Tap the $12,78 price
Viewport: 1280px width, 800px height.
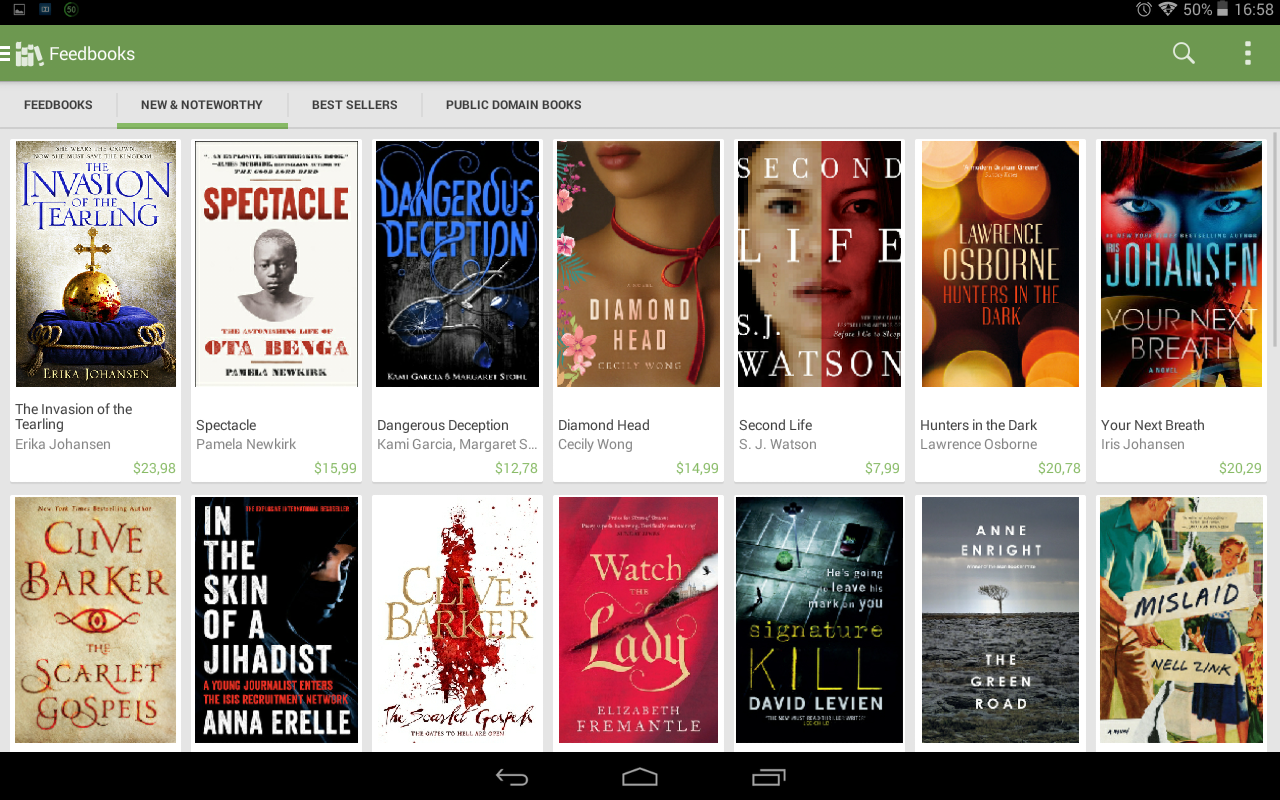(516, 468)
